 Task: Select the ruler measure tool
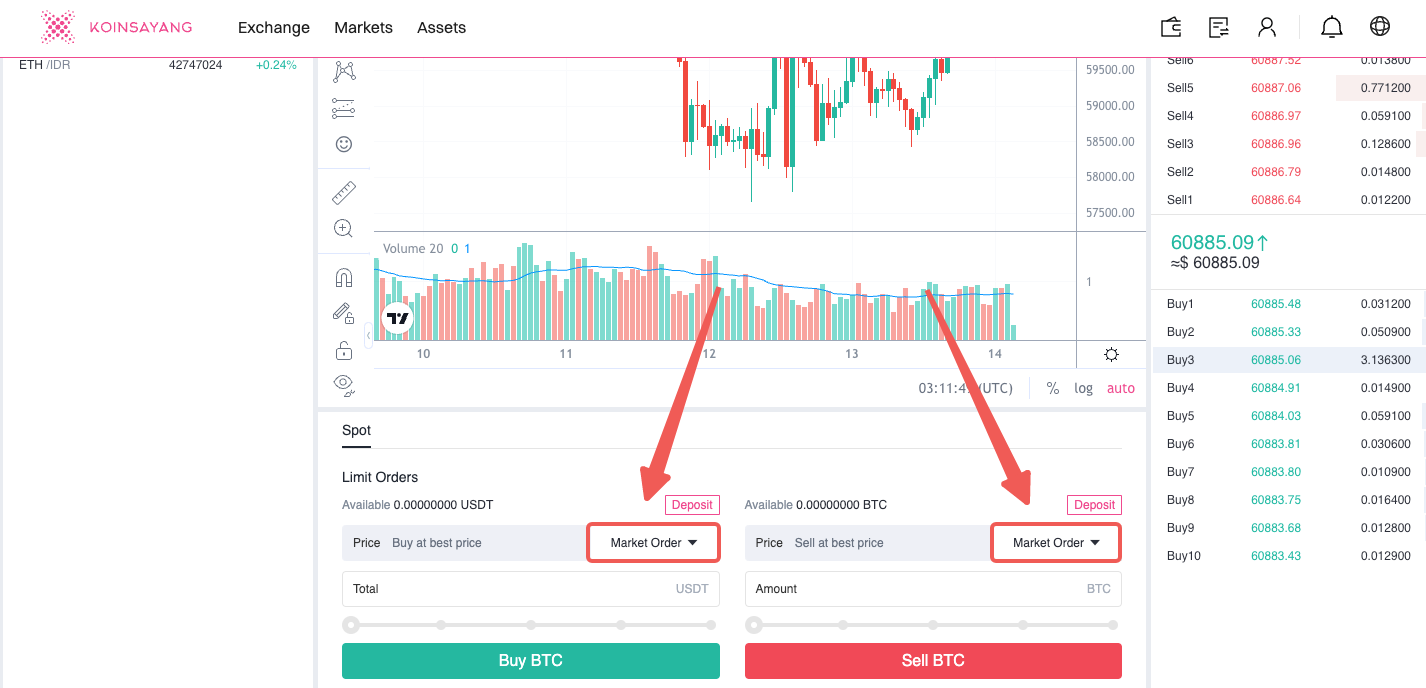click(x=344, y=191)
